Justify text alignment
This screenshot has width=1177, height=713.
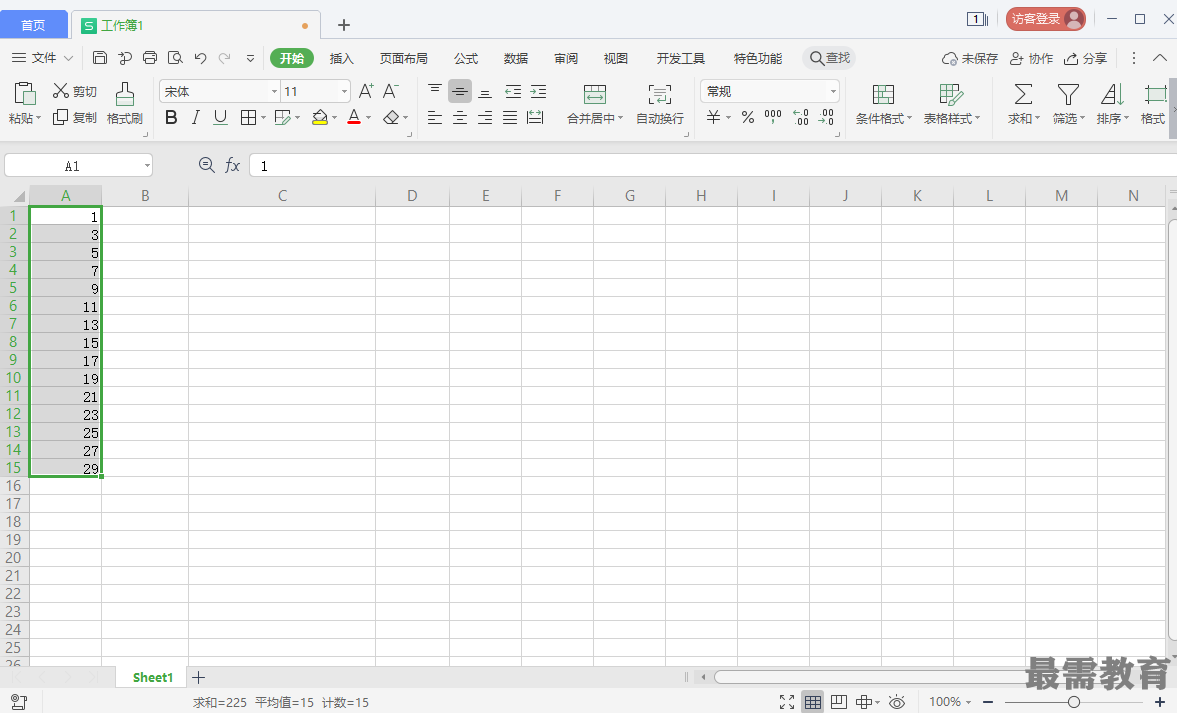[x=510, y=117]
